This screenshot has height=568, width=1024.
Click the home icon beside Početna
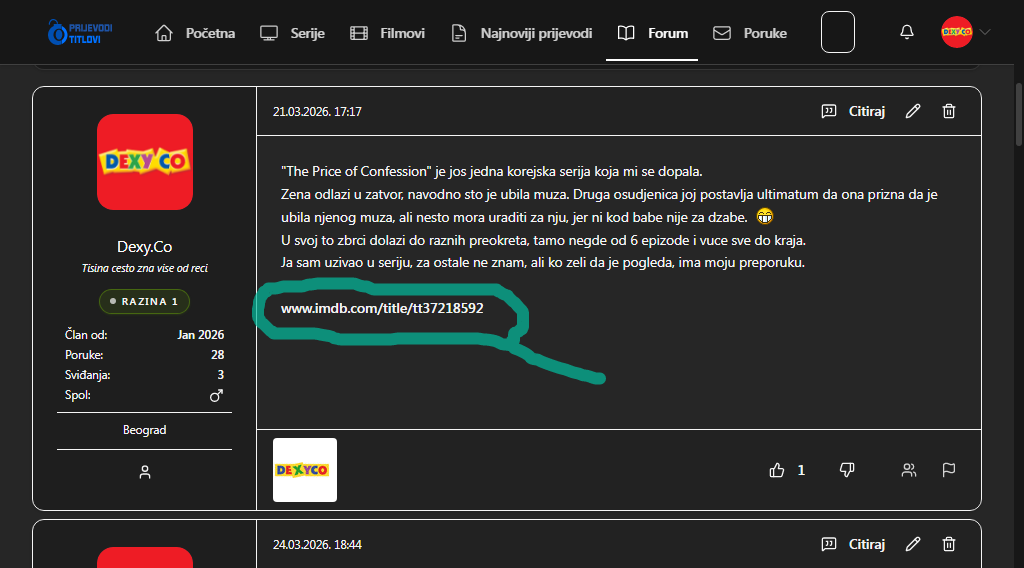coord(164,33)
